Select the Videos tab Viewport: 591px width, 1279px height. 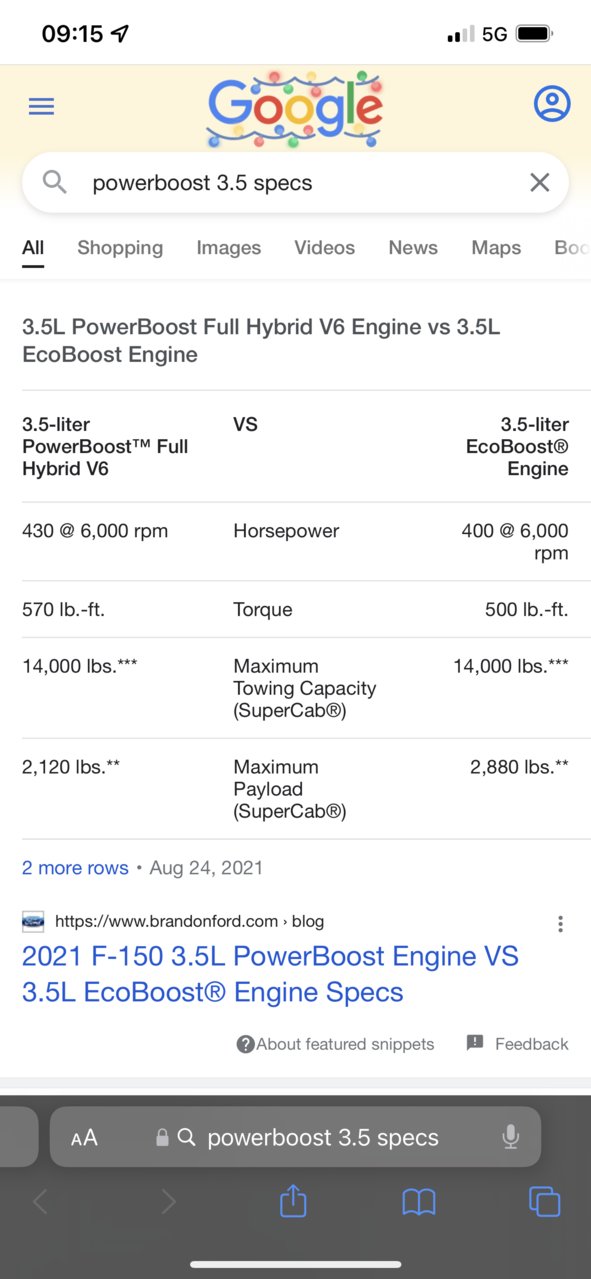click(x=324, y=248)
